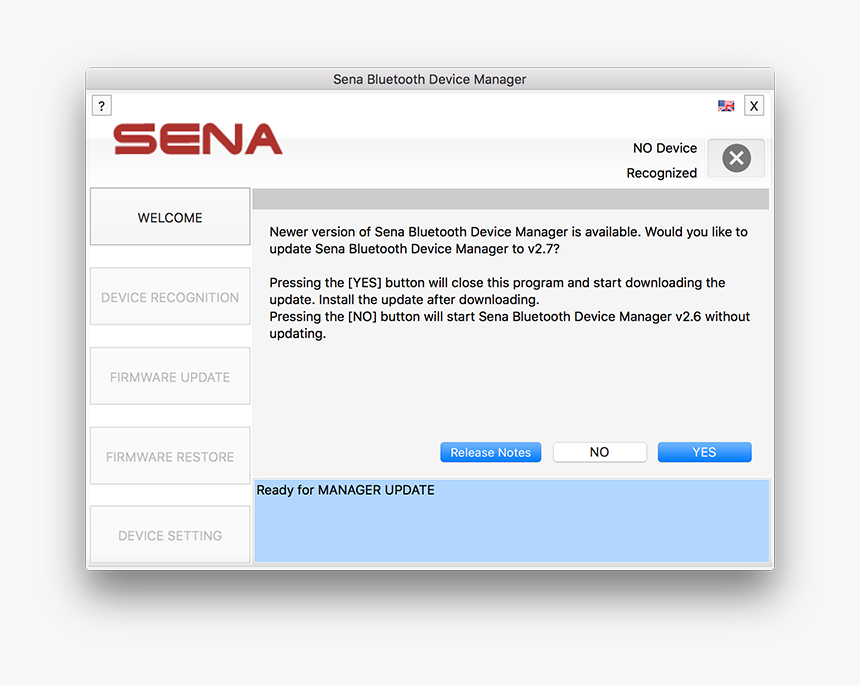860x685 pixels.
Task: Open the Release Notes
Action: (490, 452)
